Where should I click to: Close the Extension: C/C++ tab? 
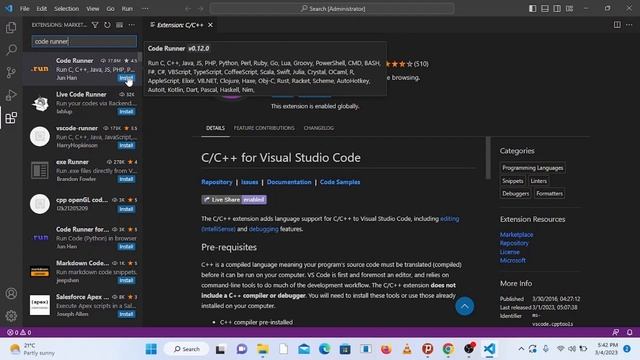(210, 25)
